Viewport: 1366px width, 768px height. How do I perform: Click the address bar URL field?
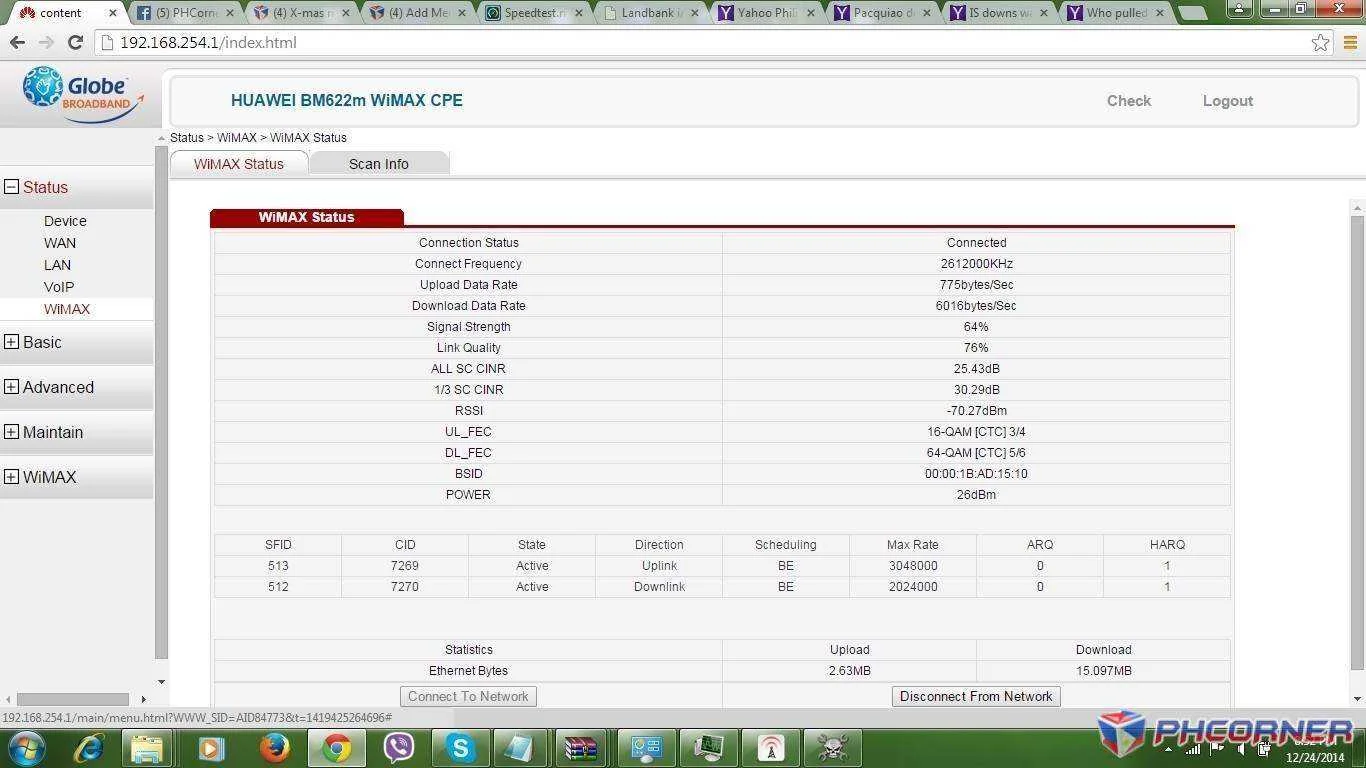[x=700, y=43]
